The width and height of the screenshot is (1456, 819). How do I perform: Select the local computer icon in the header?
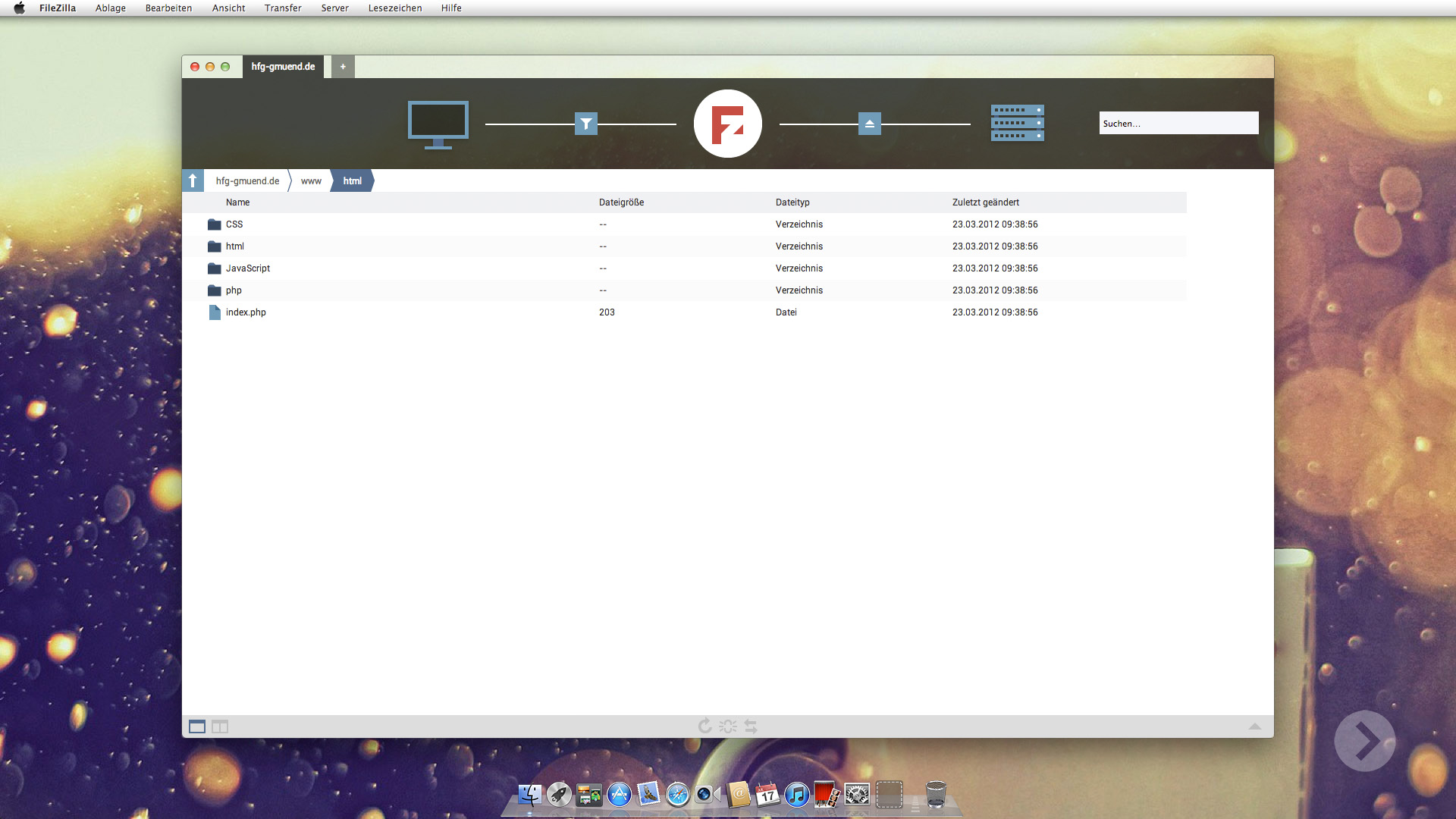[x=438, y=124]
